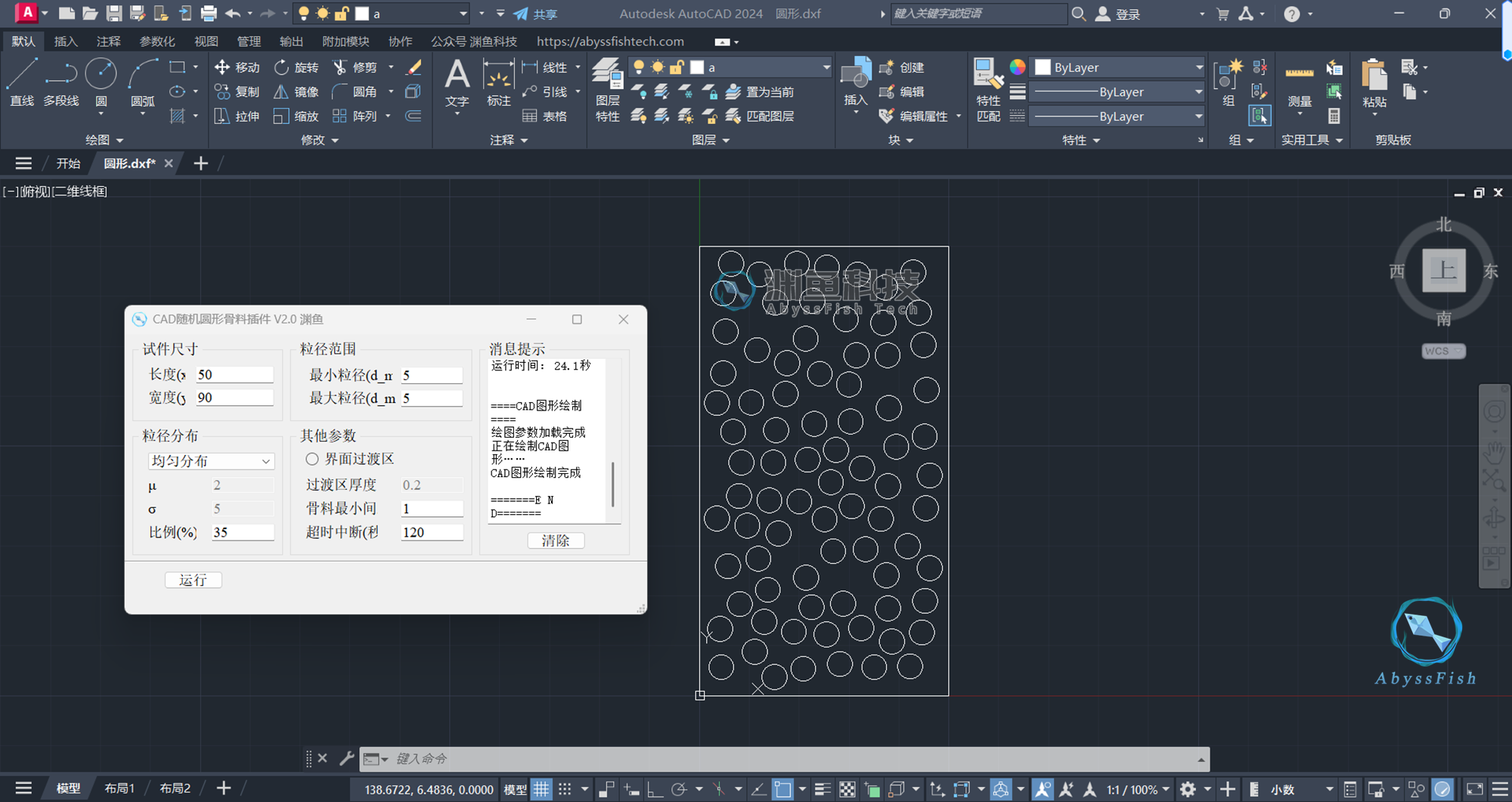The image size is (1512, 802).
Task: Toggle ortho mode in status bar
Action: point(655,789)
